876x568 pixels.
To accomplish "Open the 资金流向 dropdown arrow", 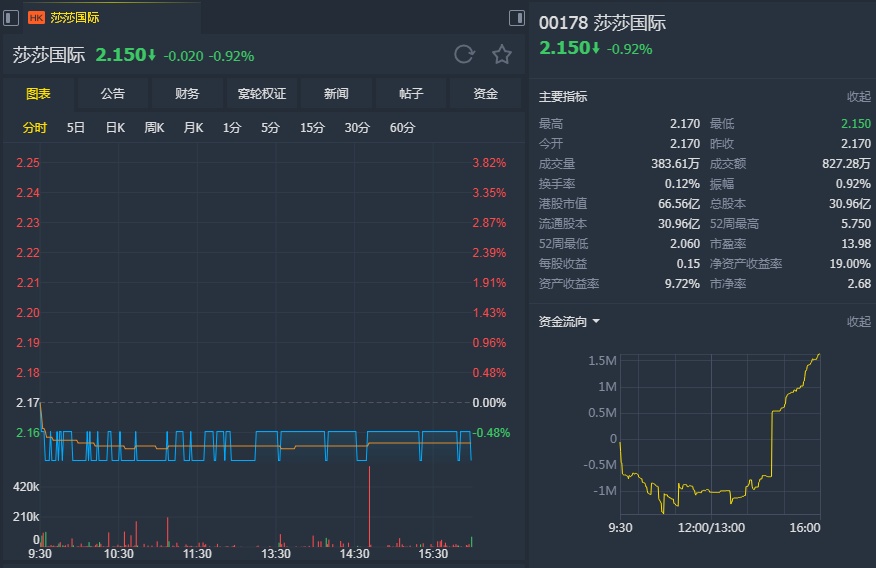I will point(596,322).
